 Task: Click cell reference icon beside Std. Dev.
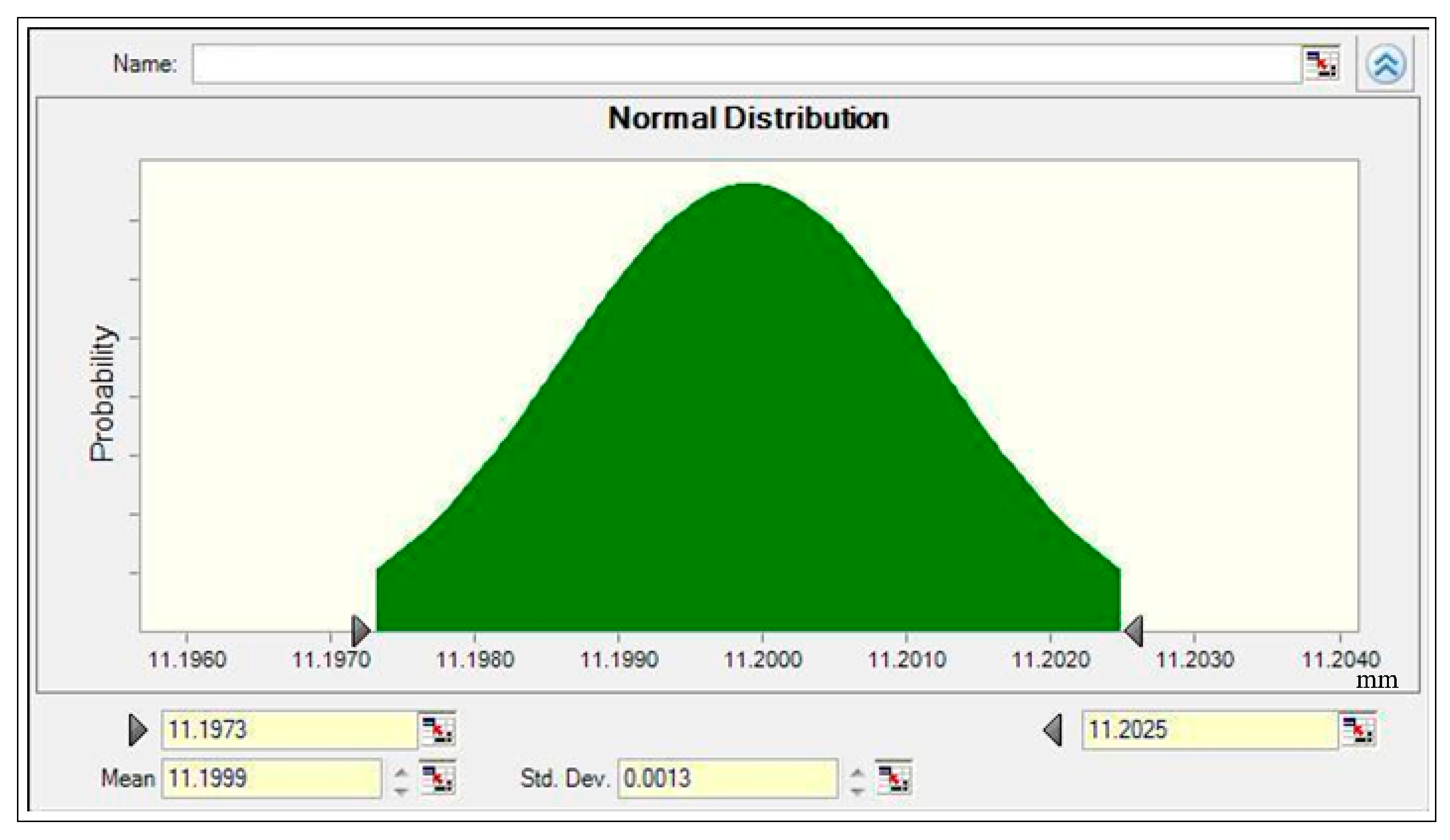[x=894, y=778]
